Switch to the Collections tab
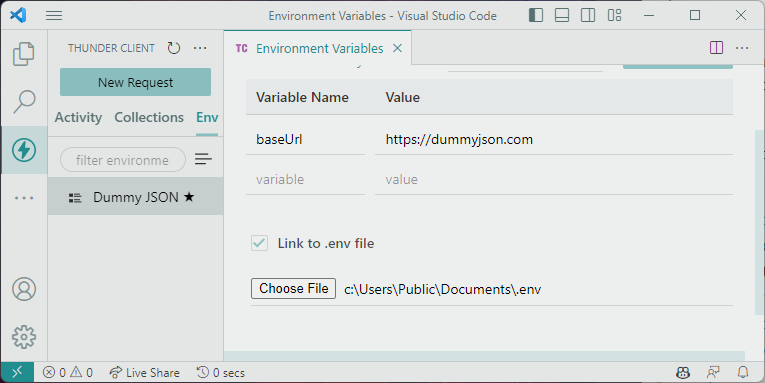This screenshot has height=383, width=765. [149, 117]
